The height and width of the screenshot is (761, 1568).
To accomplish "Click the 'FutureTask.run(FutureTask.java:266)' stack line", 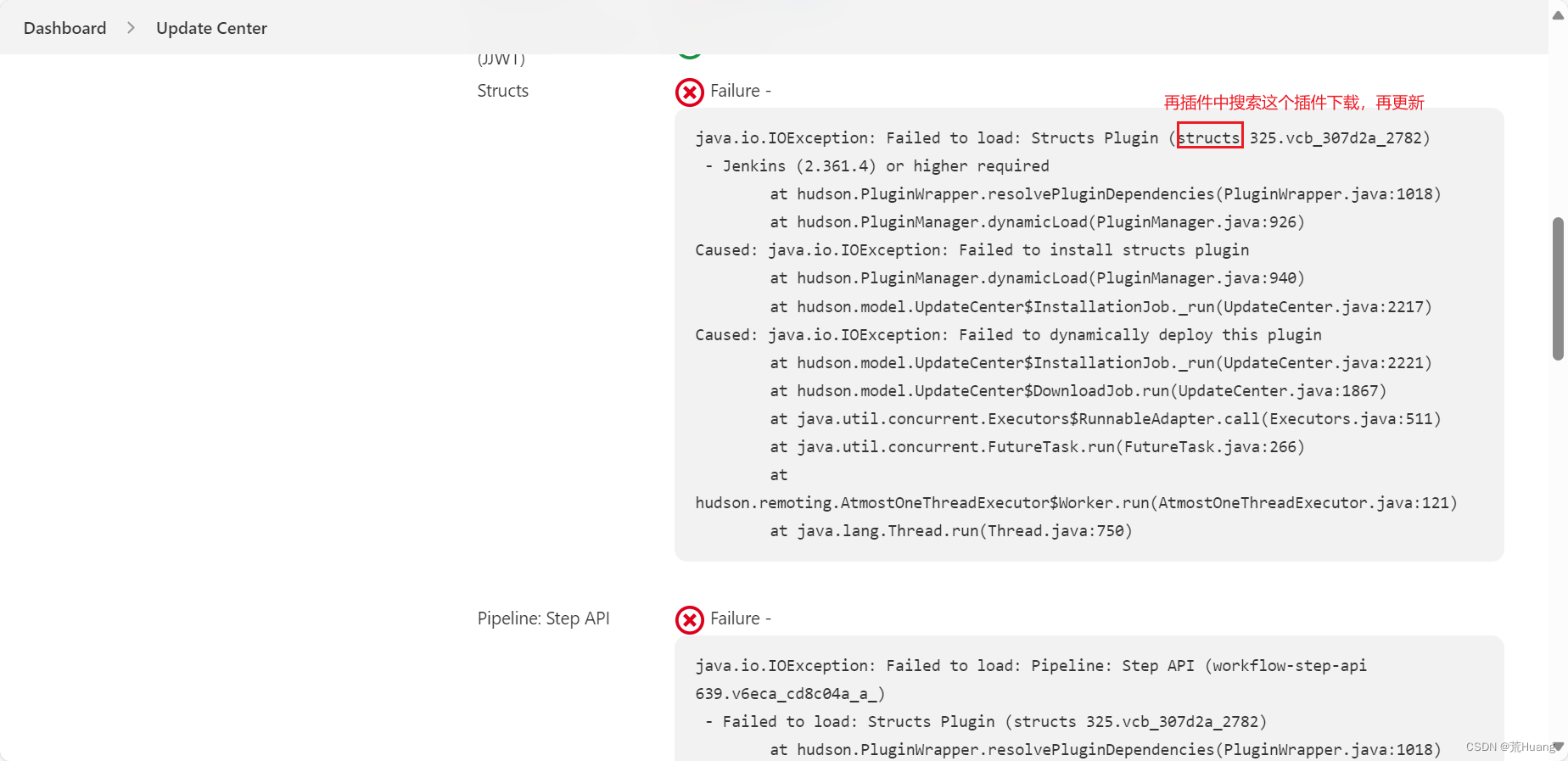I will (x=1038, y=447).
